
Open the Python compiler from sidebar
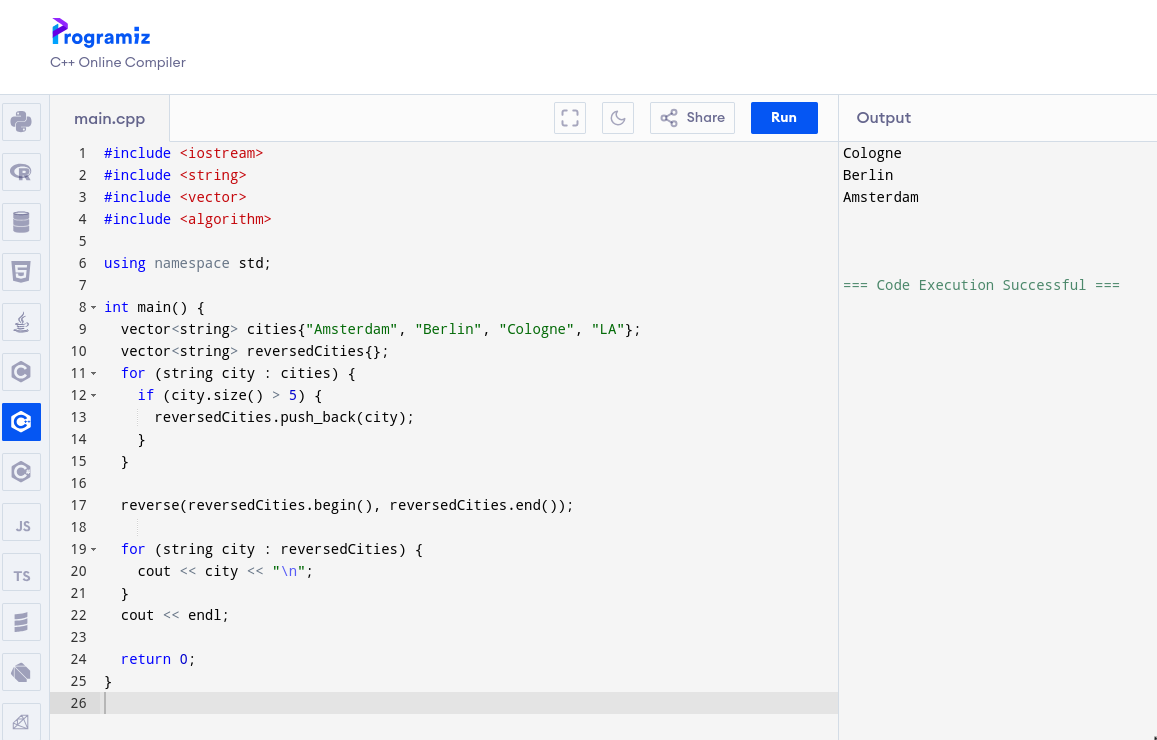pos(21,122)
